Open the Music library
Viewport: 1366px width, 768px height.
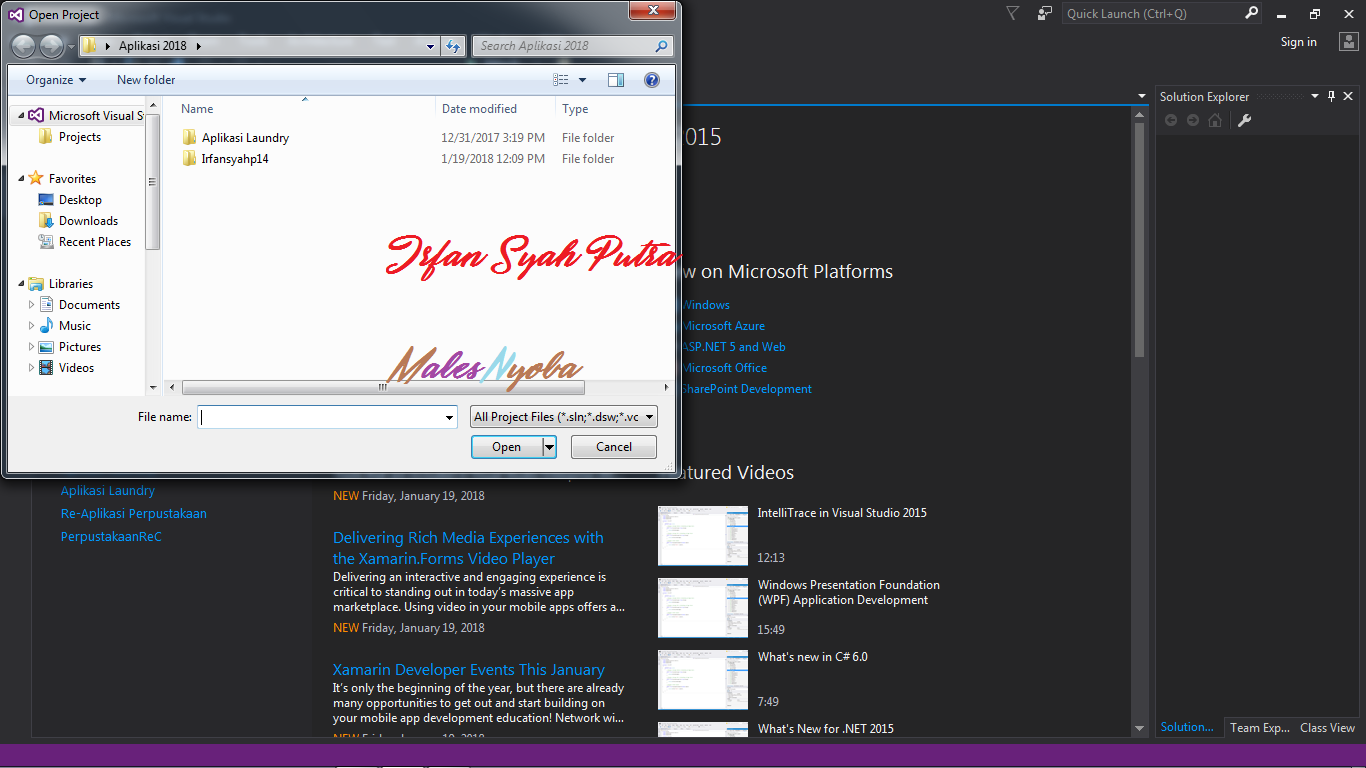click(75, 326)
